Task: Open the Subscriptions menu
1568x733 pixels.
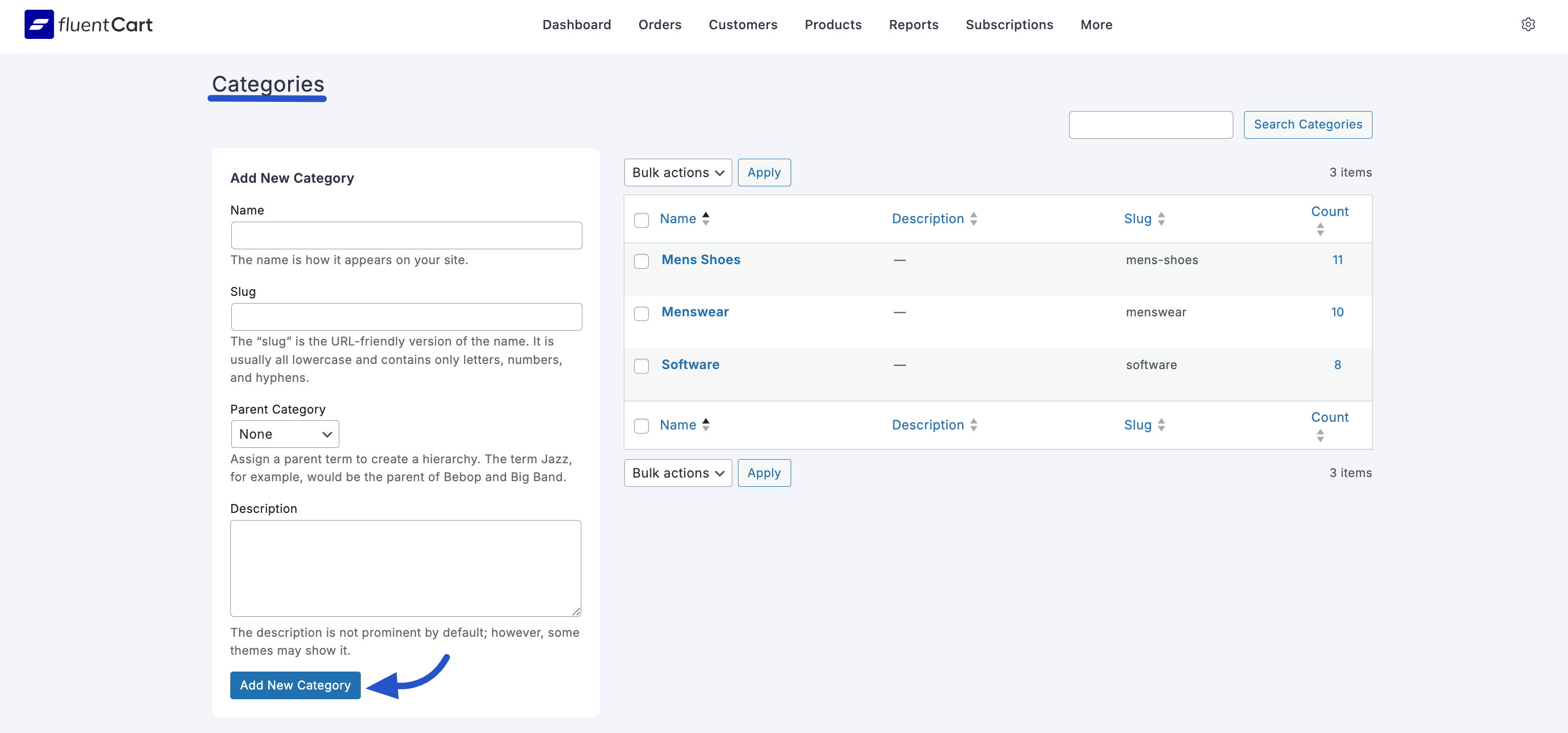Action: coord(1009,25)
